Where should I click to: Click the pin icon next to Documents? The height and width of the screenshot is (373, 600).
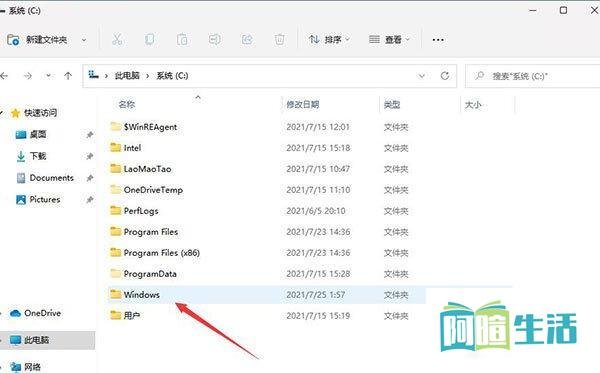[90, 178]
